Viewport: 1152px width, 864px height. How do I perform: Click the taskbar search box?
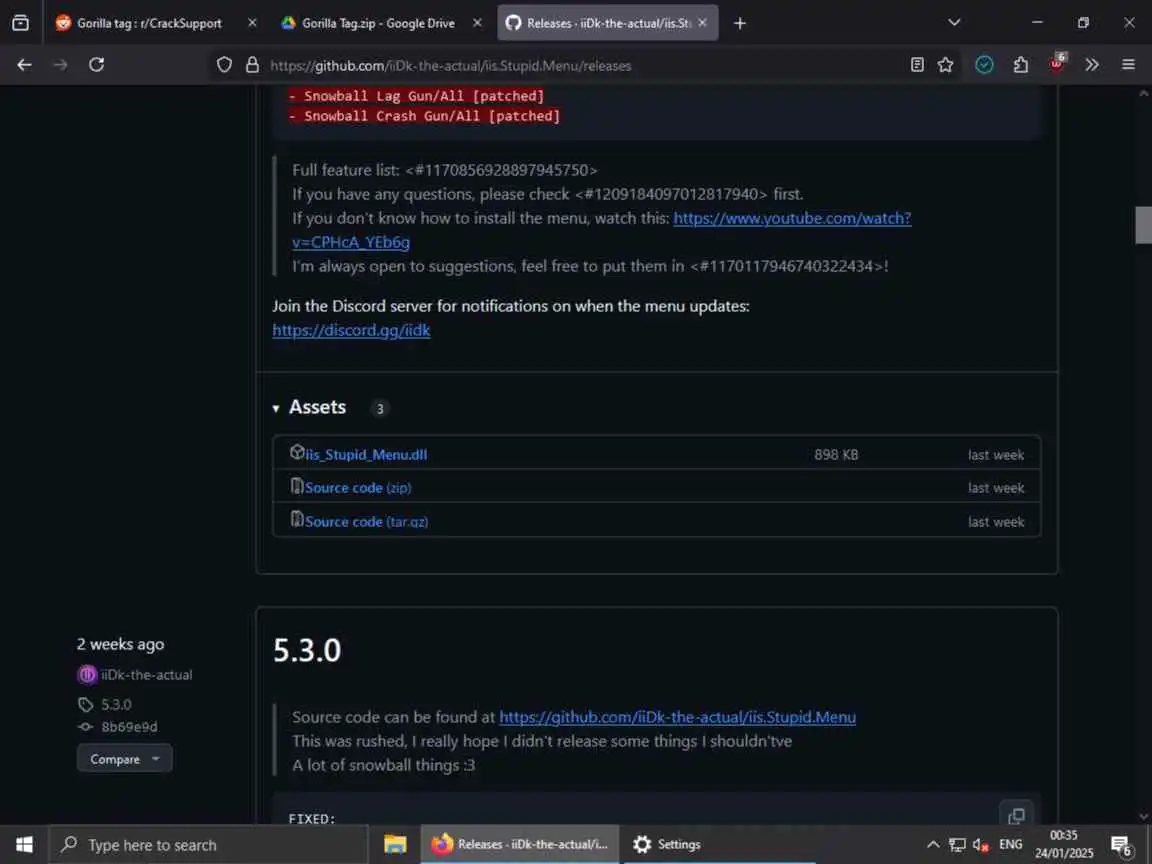tap(208, 845)
